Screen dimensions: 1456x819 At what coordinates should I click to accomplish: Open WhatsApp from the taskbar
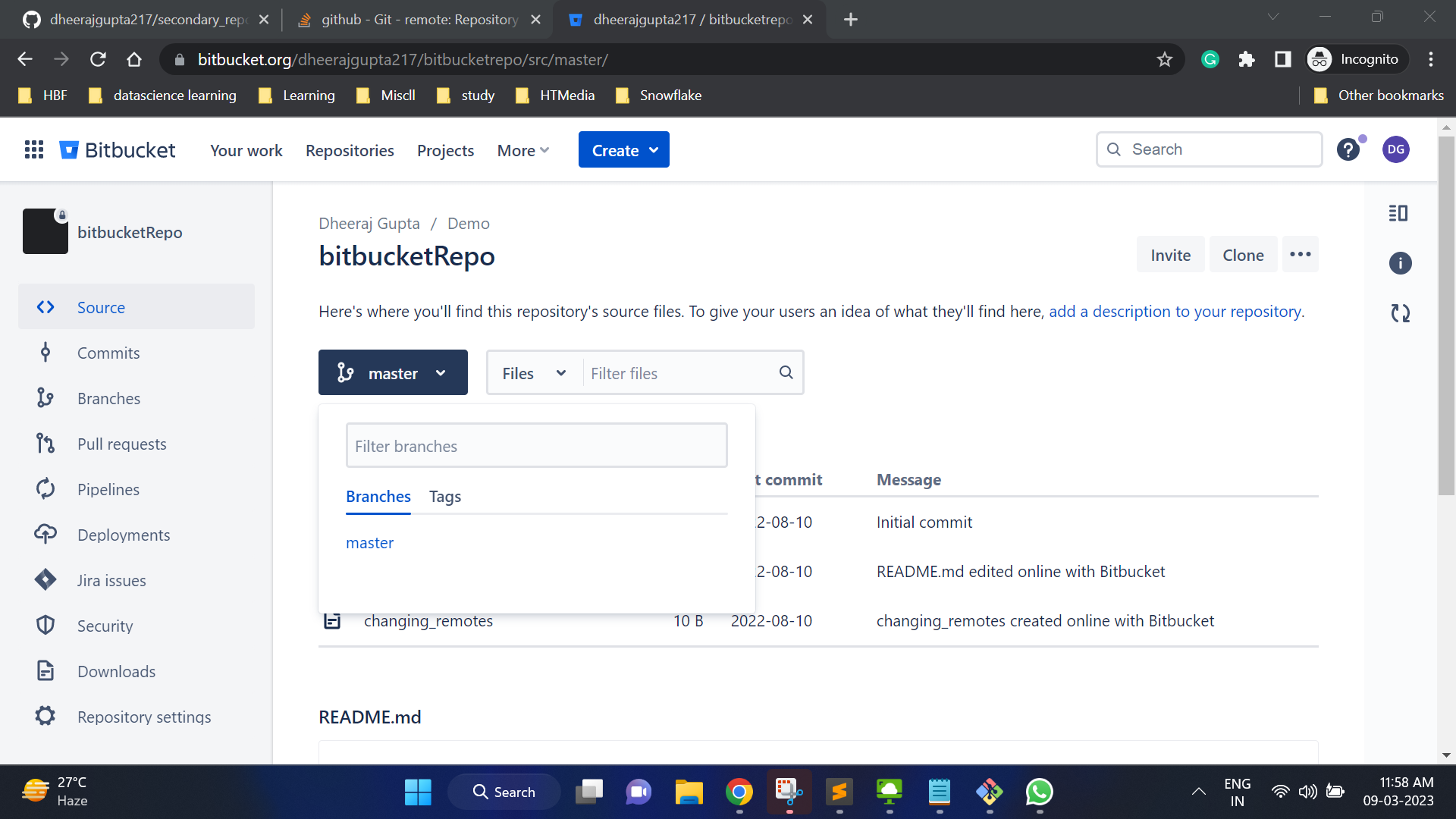click(x=1039, y=792)
